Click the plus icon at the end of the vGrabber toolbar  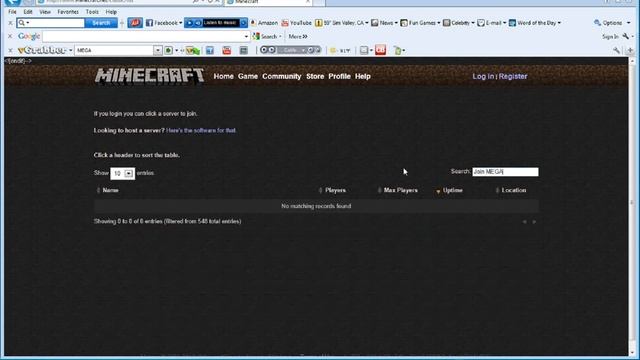pyautogui.click(x=630, y=51)
